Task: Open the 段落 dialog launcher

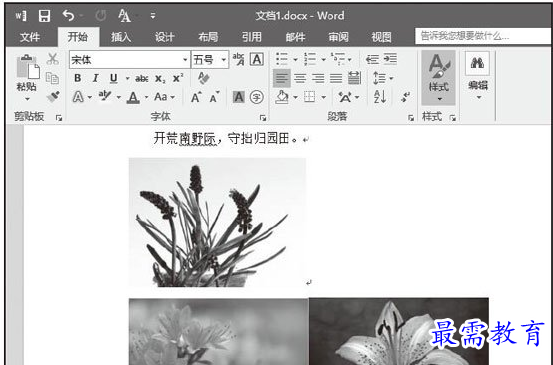Action: tap(411, 118)
